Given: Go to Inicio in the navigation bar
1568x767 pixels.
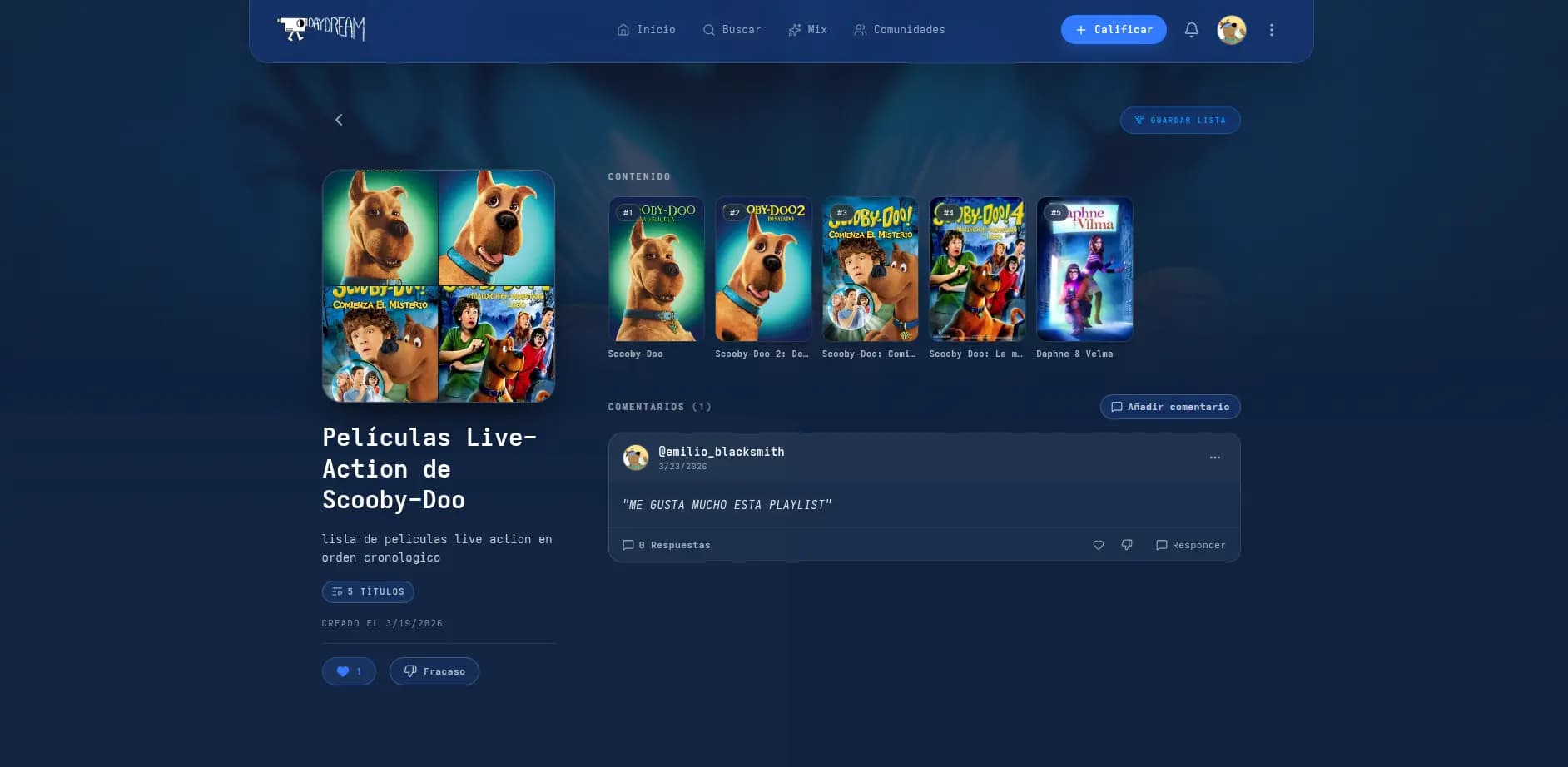Looking at the screenshot, I should 647,30.
